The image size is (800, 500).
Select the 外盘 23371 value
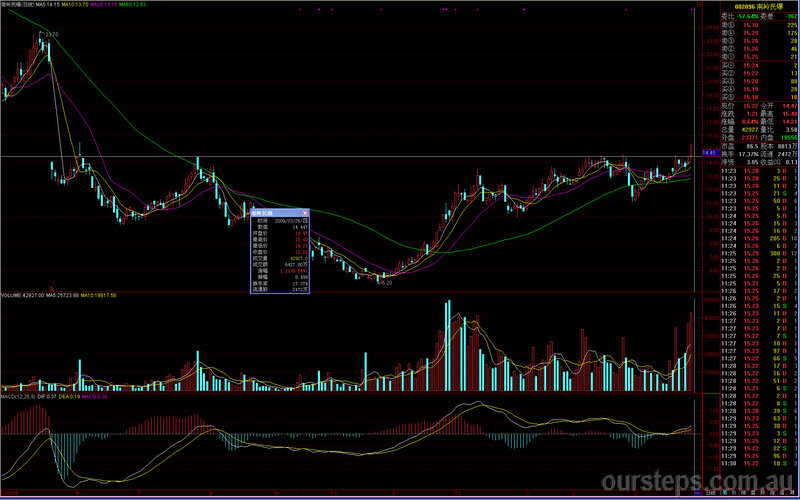(750, 137)
